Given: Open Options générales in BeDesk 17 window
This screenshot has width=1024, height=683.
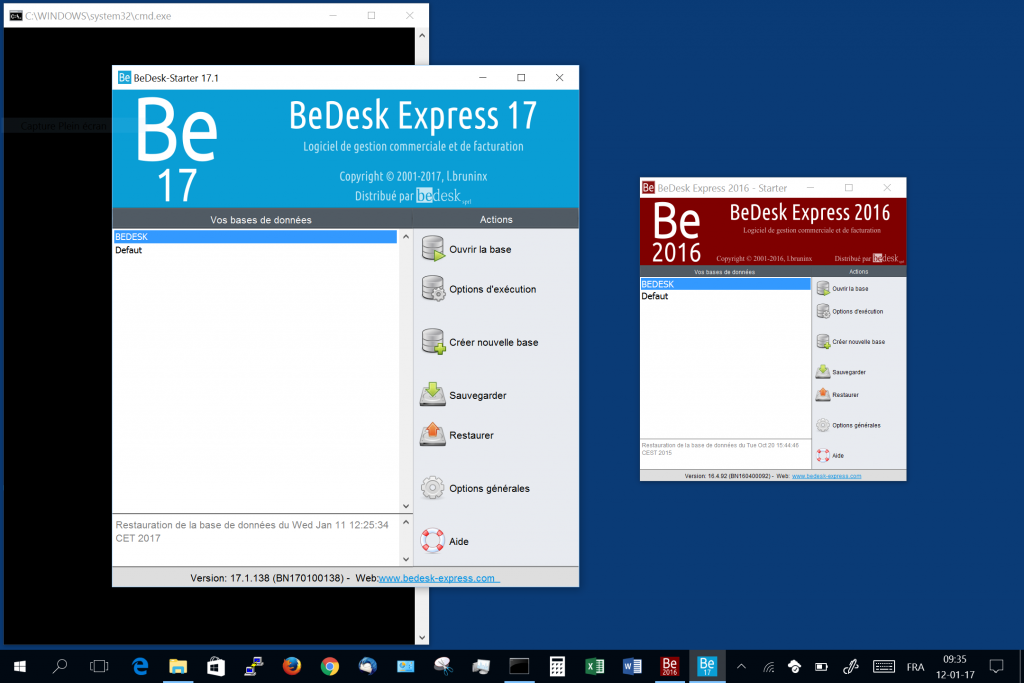Looking at the screenshot, I should coord(475,488).
